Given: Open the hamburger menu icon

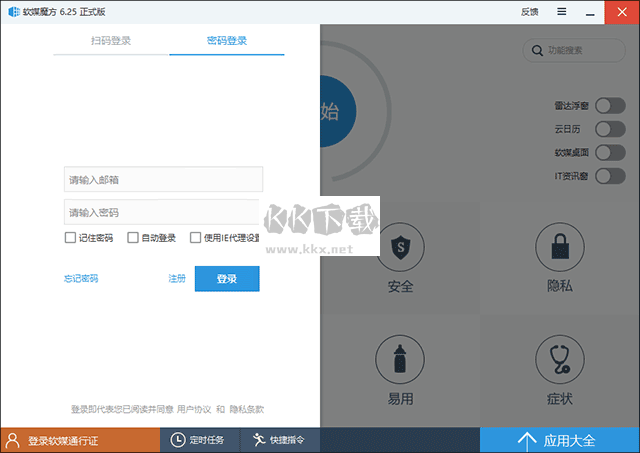Looking at the screenshot, I should tap(562, 12).
